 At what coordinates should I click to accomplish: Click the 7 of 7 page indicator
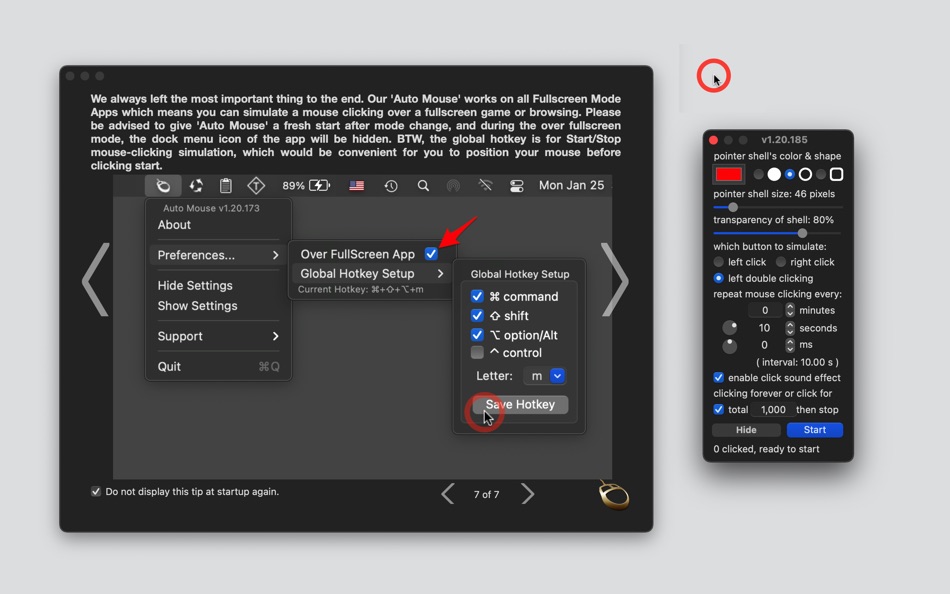click(487, 495)
